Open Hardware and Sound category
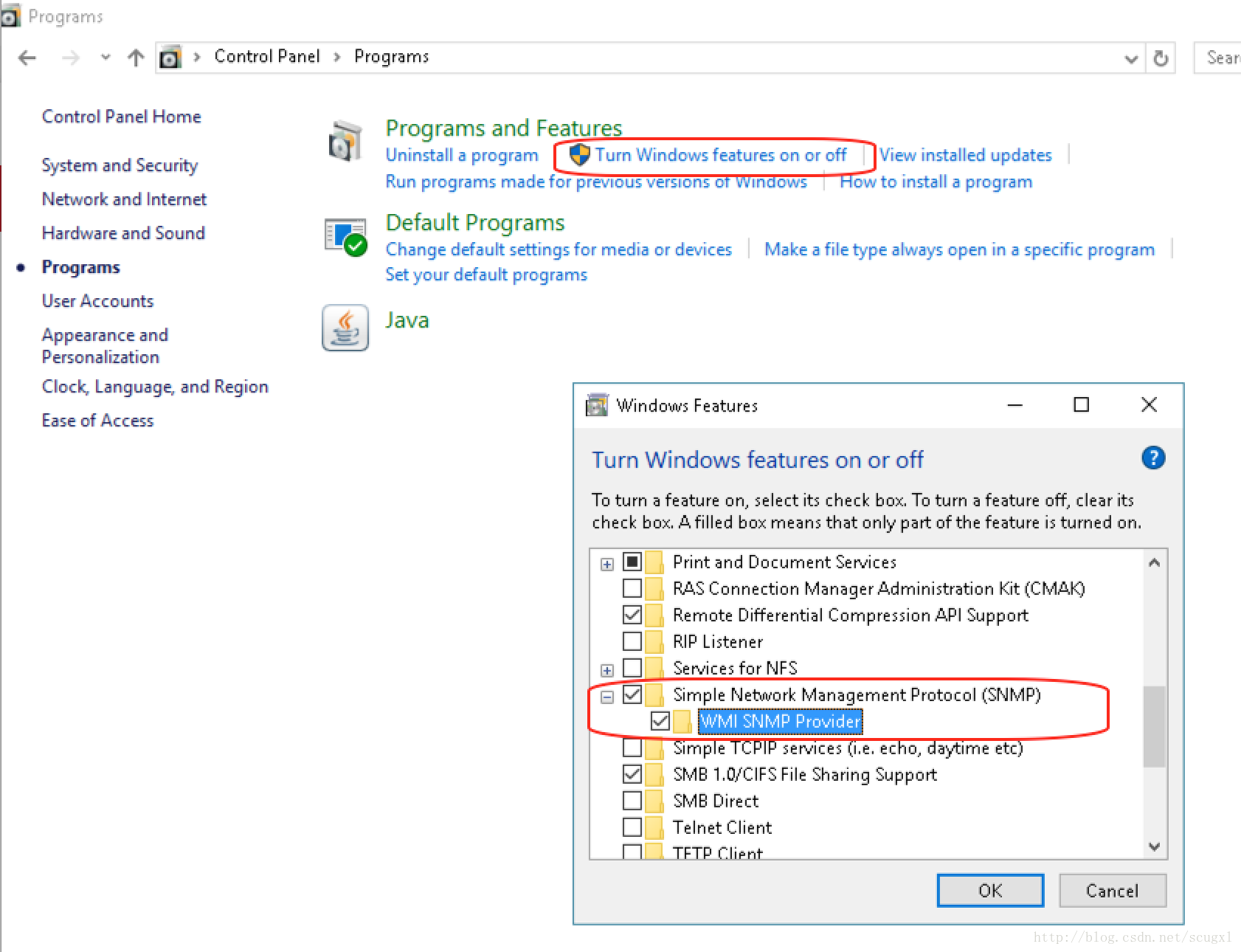Image resolution: width=1241 pixels, height=952 pixels. coord(123,233)
